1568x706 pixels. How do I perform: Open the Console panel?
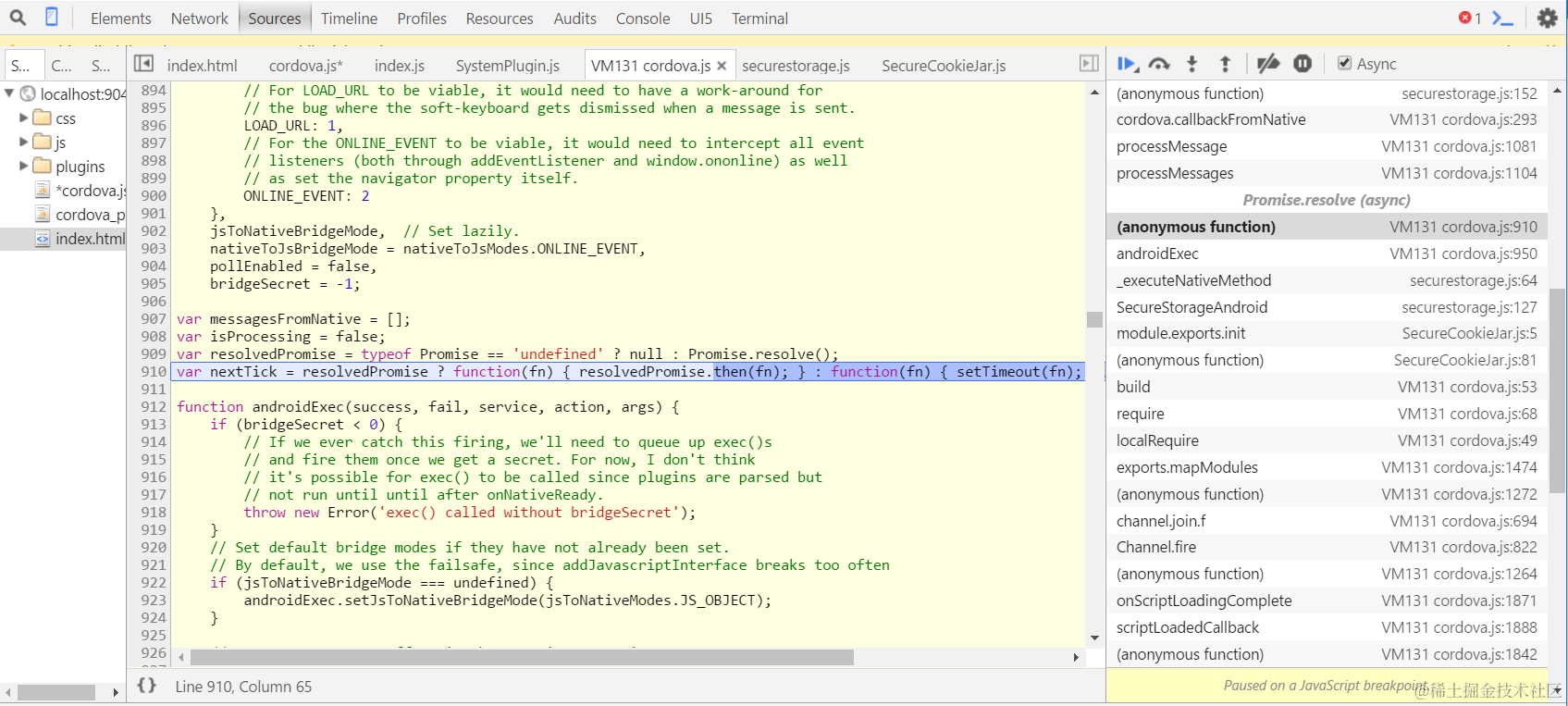point(643,19)
